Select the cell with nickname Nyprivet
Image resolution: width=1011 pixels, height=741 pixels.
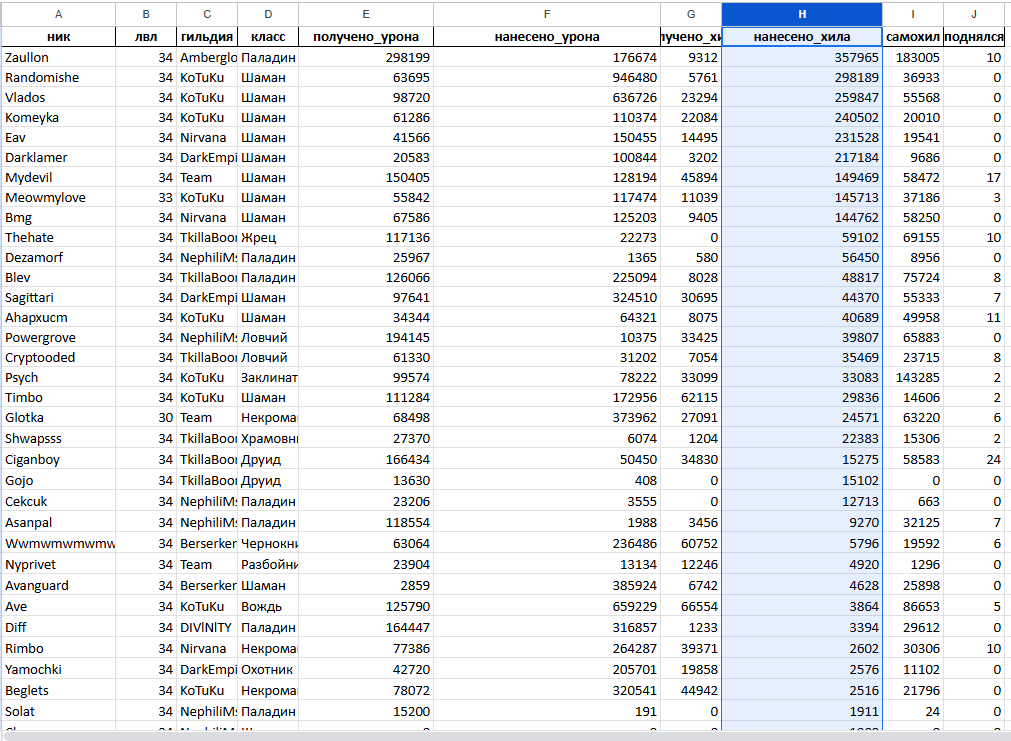pyautogui.click(x=58, y=564)
